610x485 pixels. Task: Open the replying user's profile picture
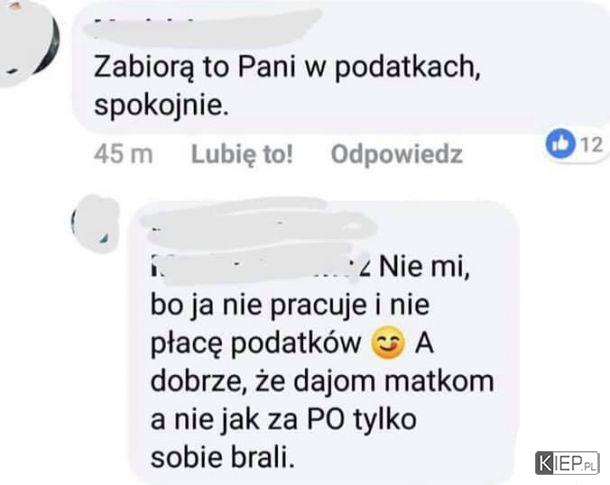point(95,224)
